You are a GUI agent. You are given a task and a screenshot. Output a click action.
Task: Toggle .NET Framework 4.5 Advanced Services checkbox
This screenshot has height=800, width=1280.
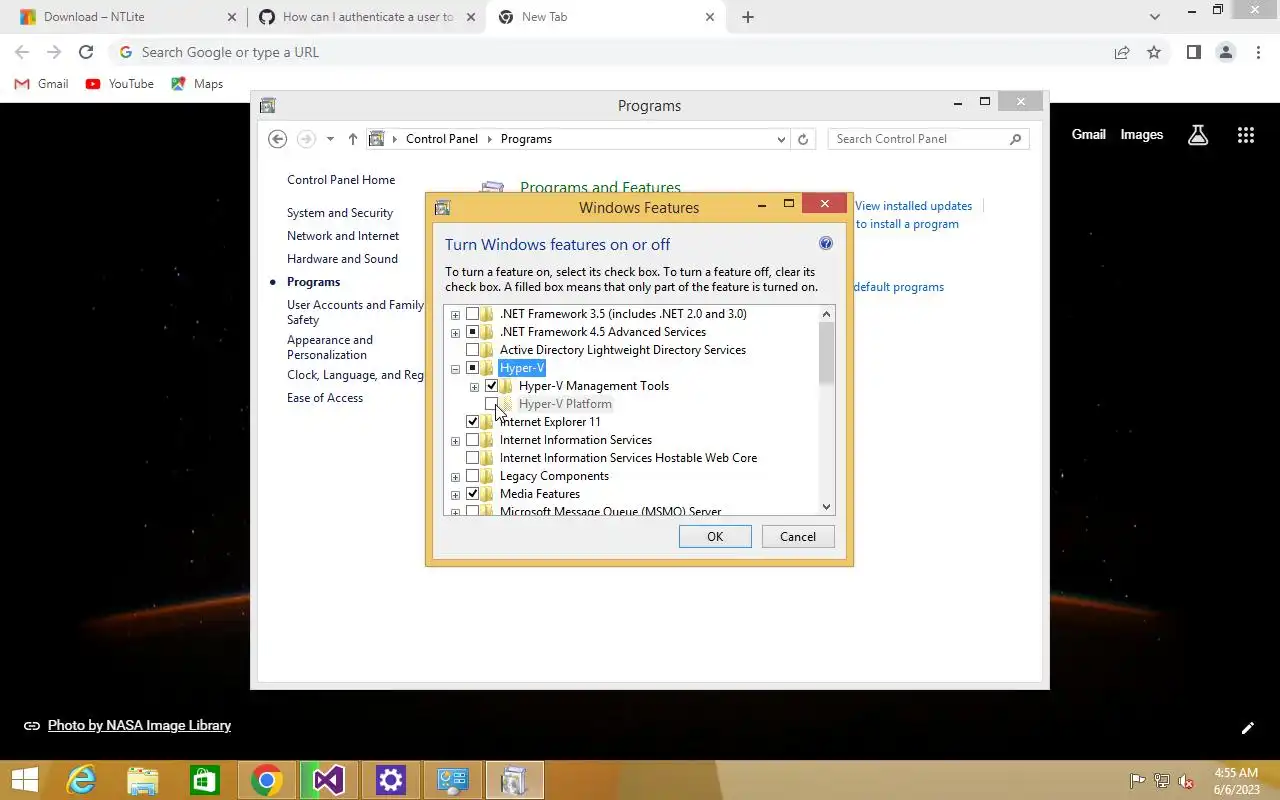pyautogui.click(x=473, y=332)
